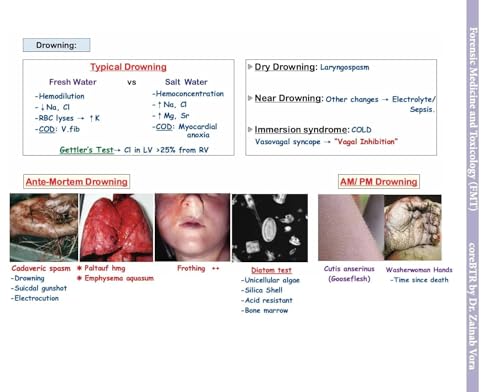The width and height of the screenshot is (500, 392).
Task: Click '↑ Mg, Sr' line
Action: pos(171,116)
